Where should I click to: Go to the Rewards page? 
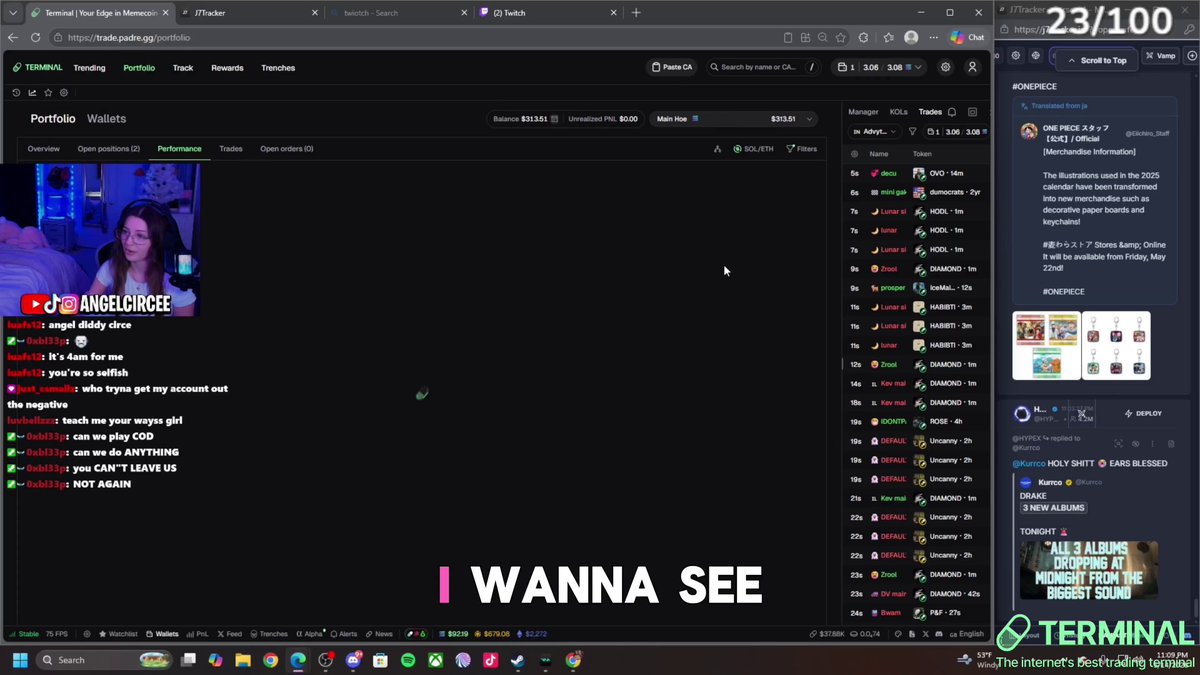(227, 68)
